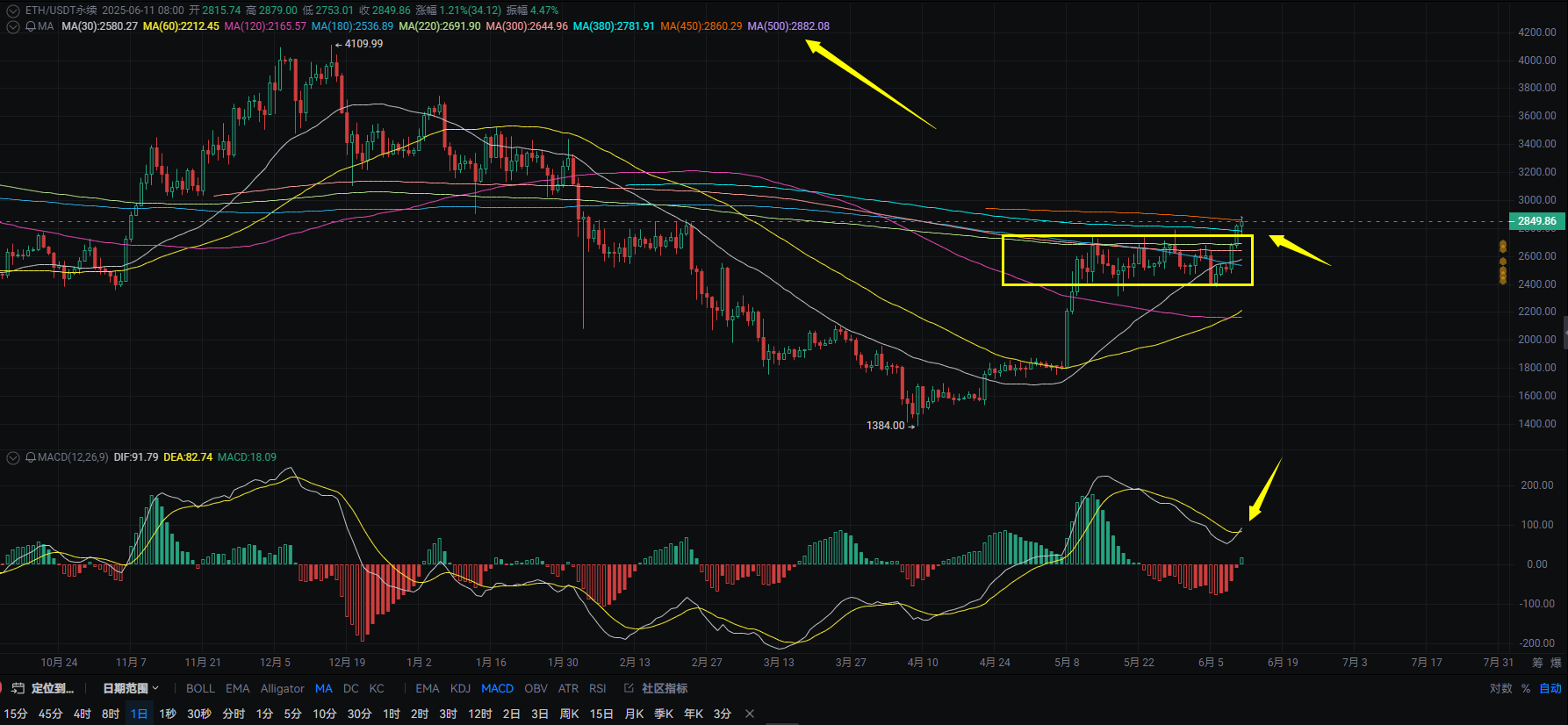
Task: Click the 爆 liquidation icon
Action: (1556, 663)
